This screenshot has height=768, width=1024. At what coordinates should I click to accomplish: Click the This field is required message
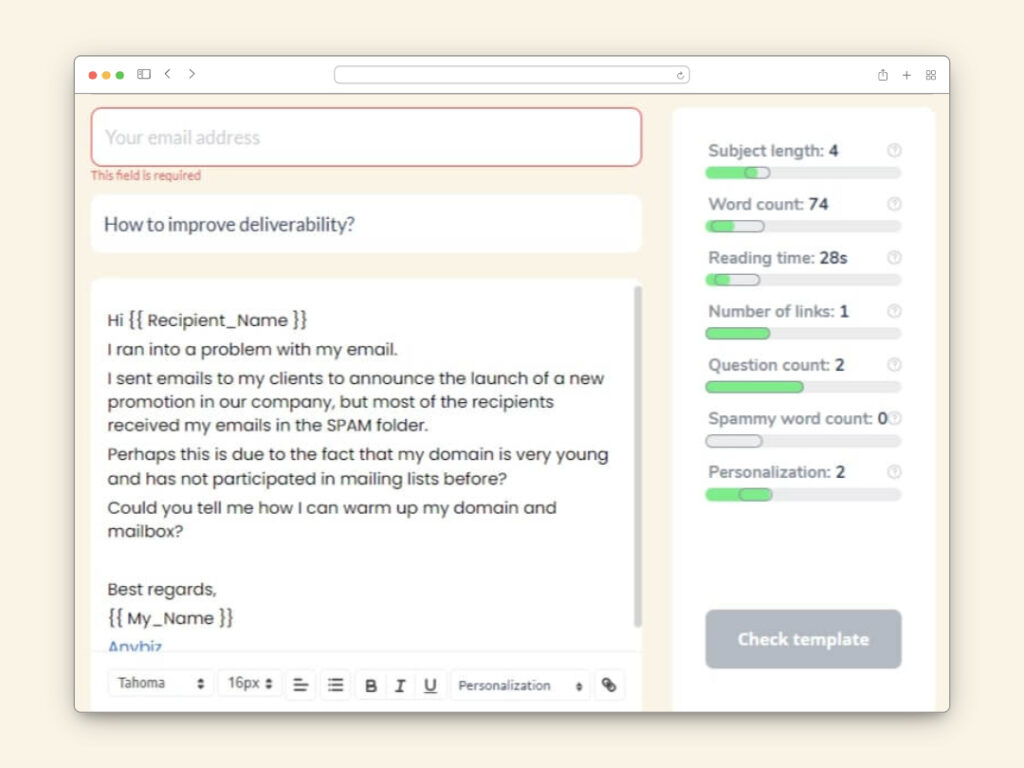pyautogui.click(x=146, y=175)
